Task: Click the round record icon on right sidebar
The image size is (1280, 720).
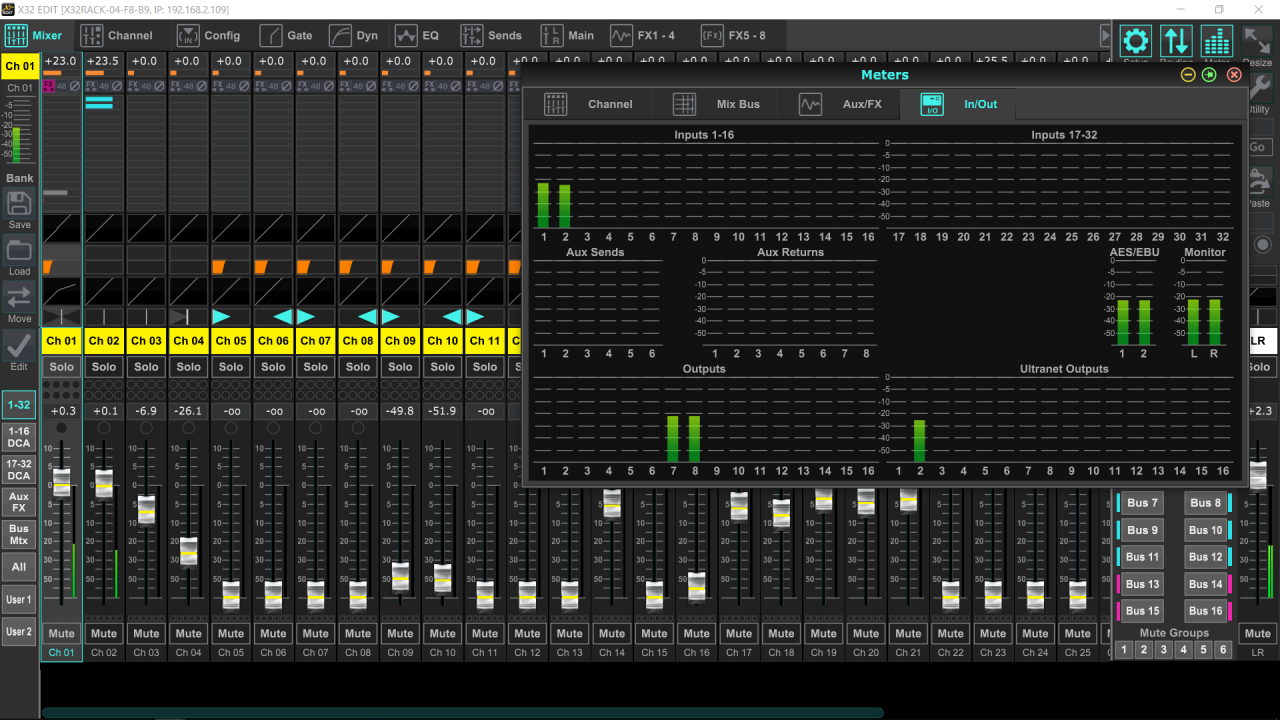Action: pos(1263,245)
